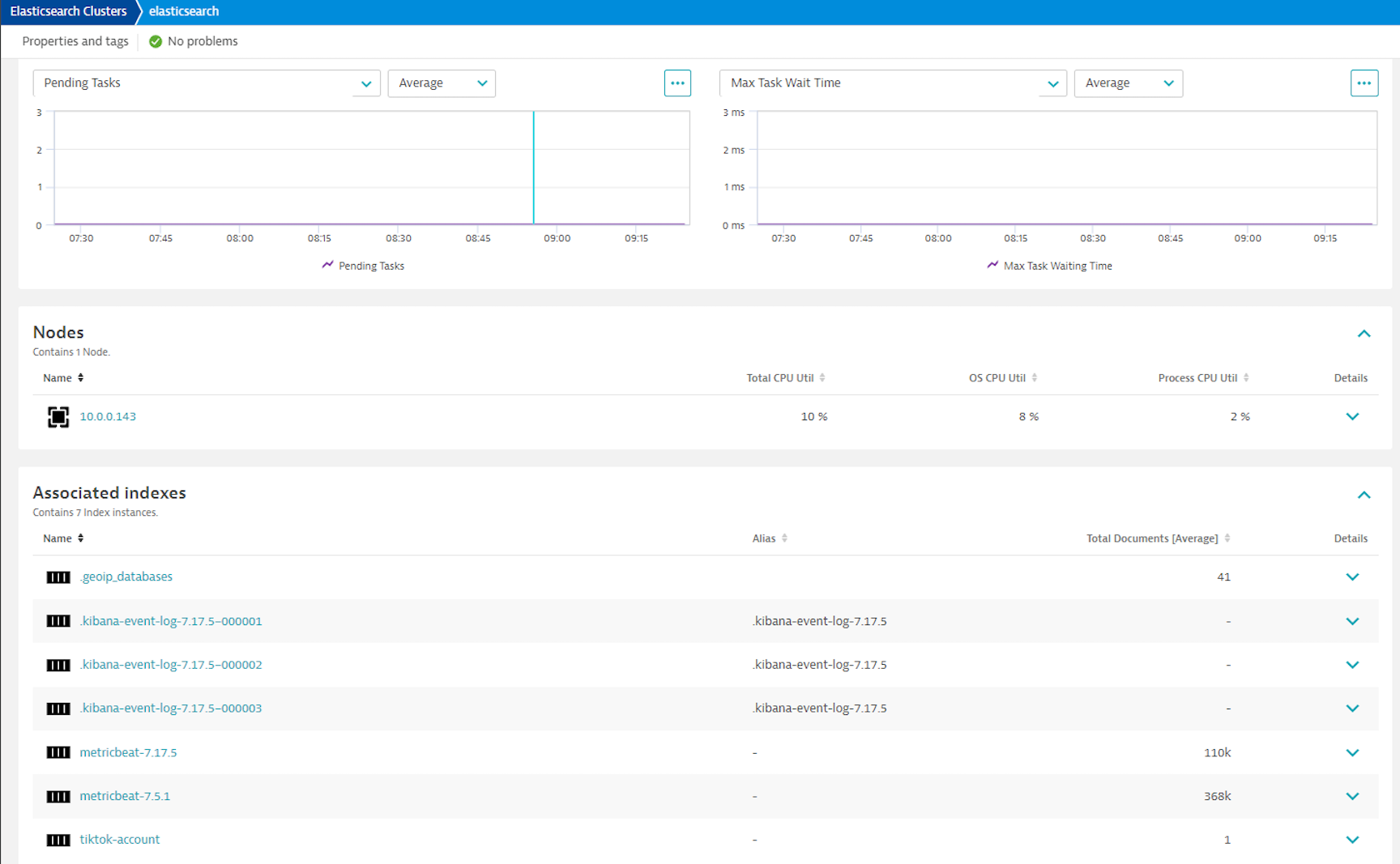Click the 2 % Process CPU Util value
1400x864 pixels.
coord(1240,417)
